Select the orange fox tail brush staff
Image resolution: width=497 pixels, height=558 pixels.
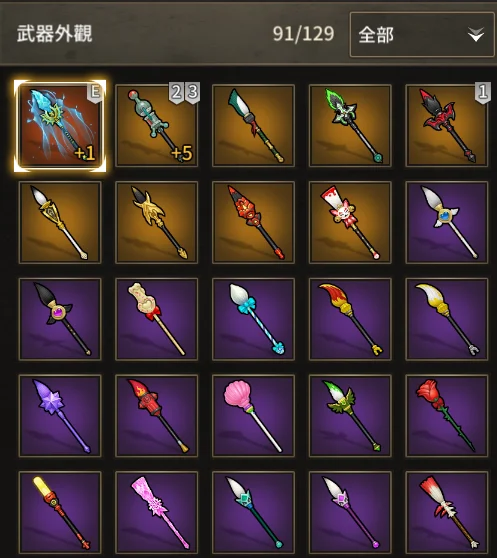point(350,319)
